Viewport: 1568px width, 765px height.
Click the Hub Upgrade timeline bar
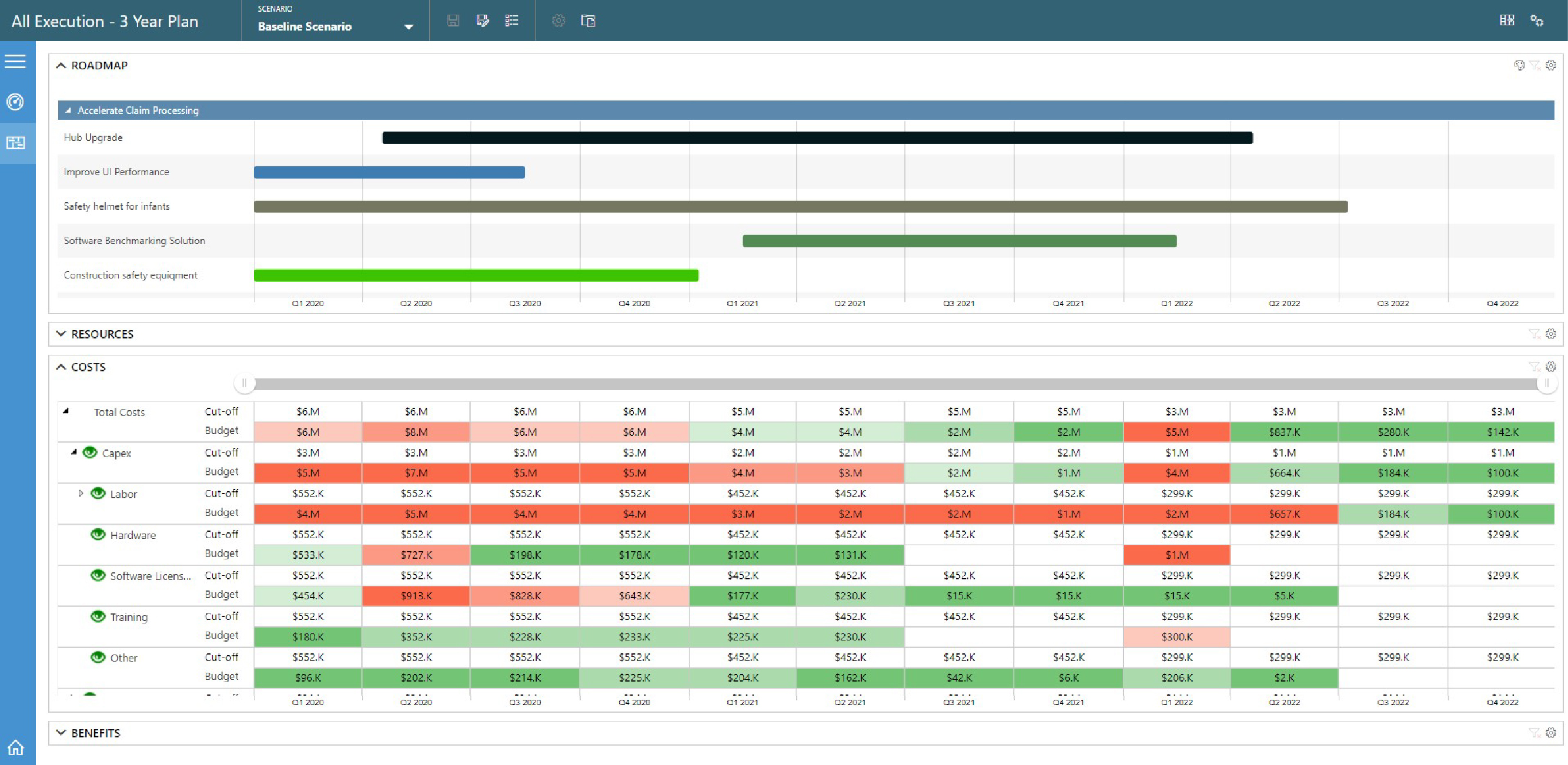point(817,138)
